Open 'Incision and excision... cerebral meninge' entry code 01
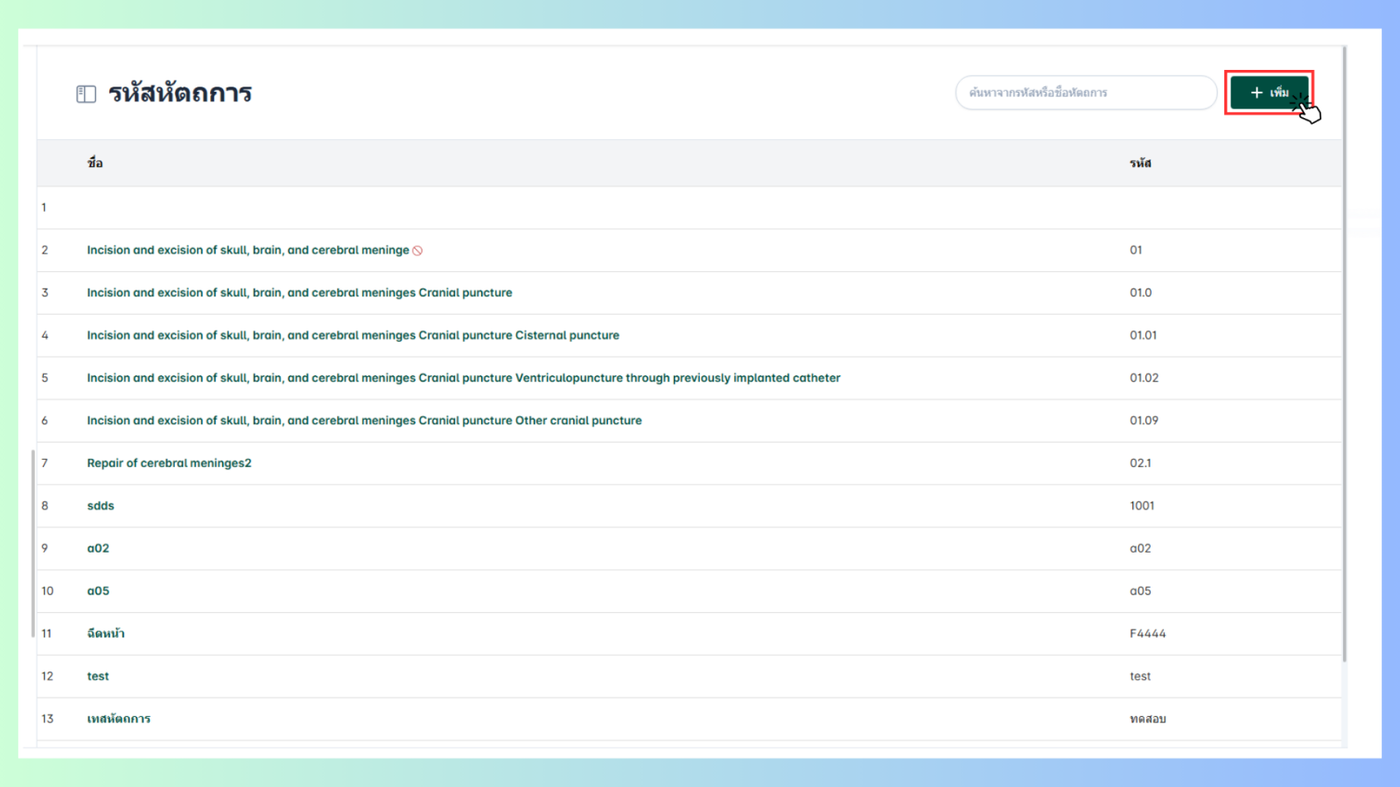 [x=248, y=250]
